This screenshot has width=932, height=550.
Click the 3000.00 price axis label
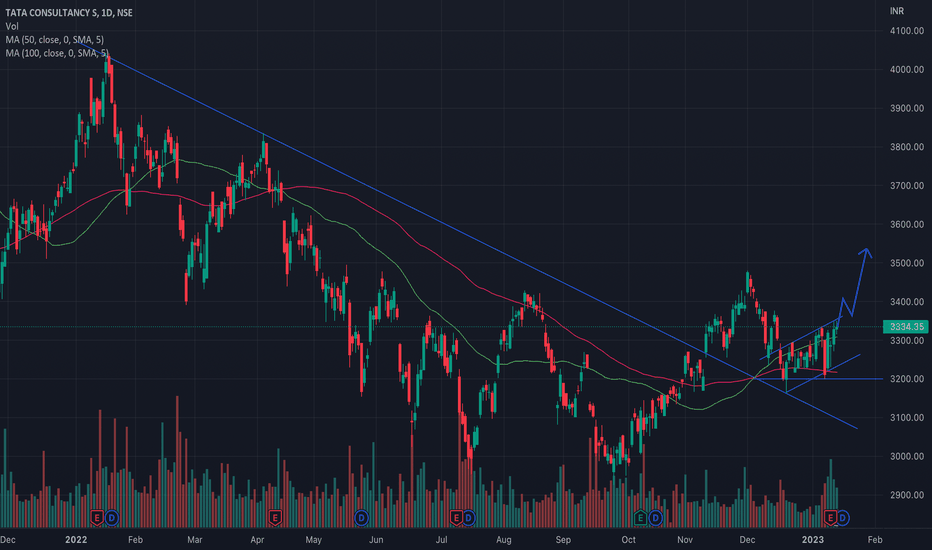tap(906, 456)
